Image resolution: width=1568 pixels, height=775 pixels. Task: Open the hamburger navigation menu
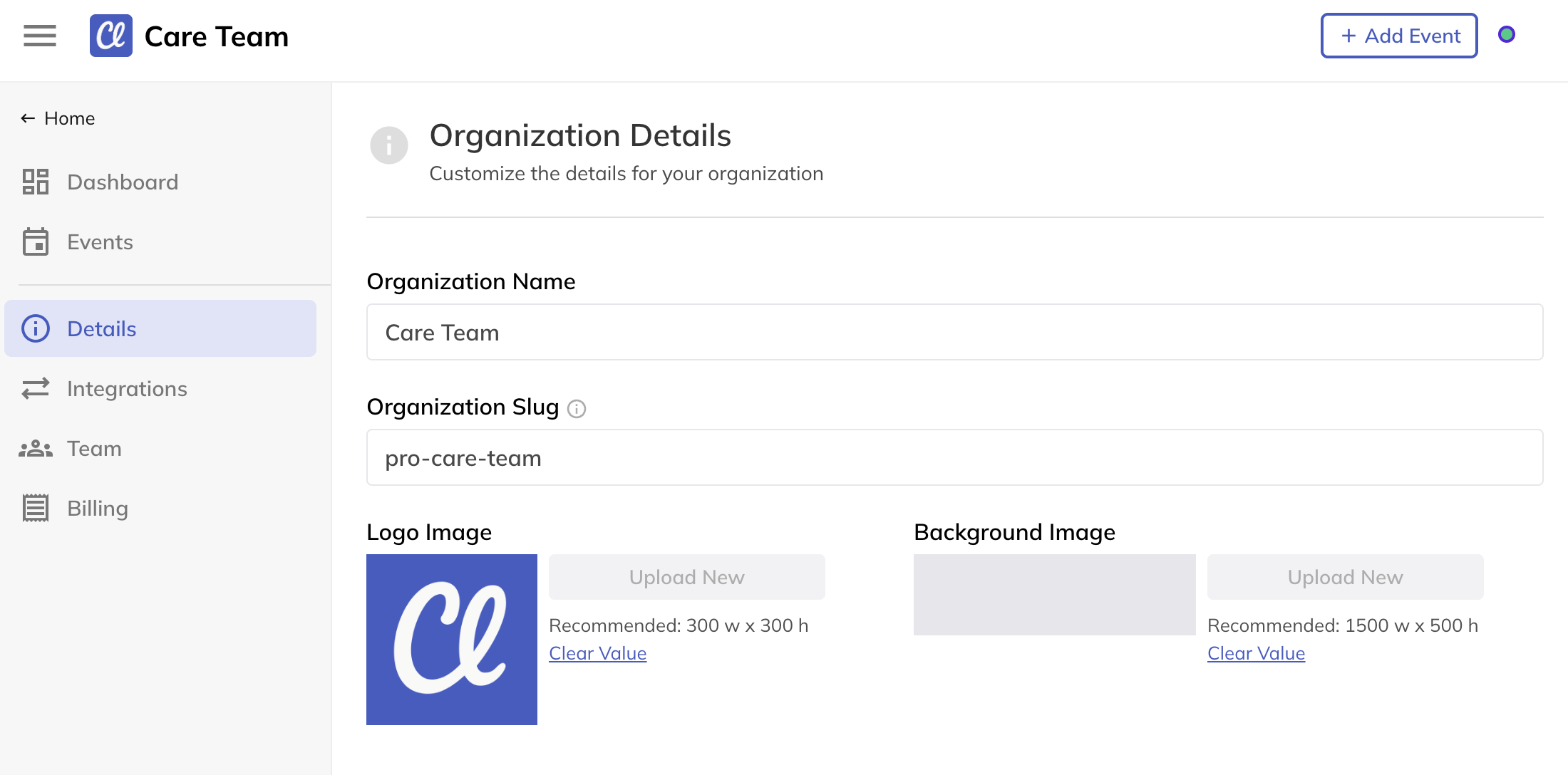coord(39,36)
